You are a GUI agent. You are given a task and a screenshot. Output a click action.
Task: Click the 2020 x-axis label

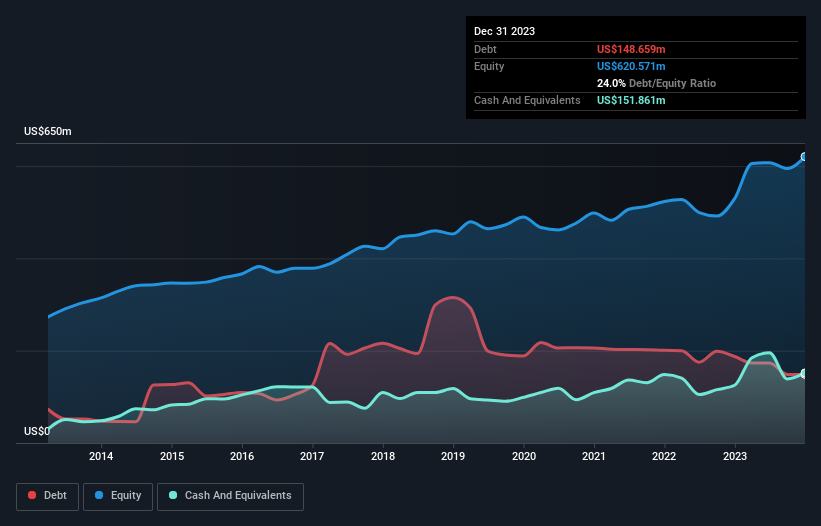[x=524, y=456]
